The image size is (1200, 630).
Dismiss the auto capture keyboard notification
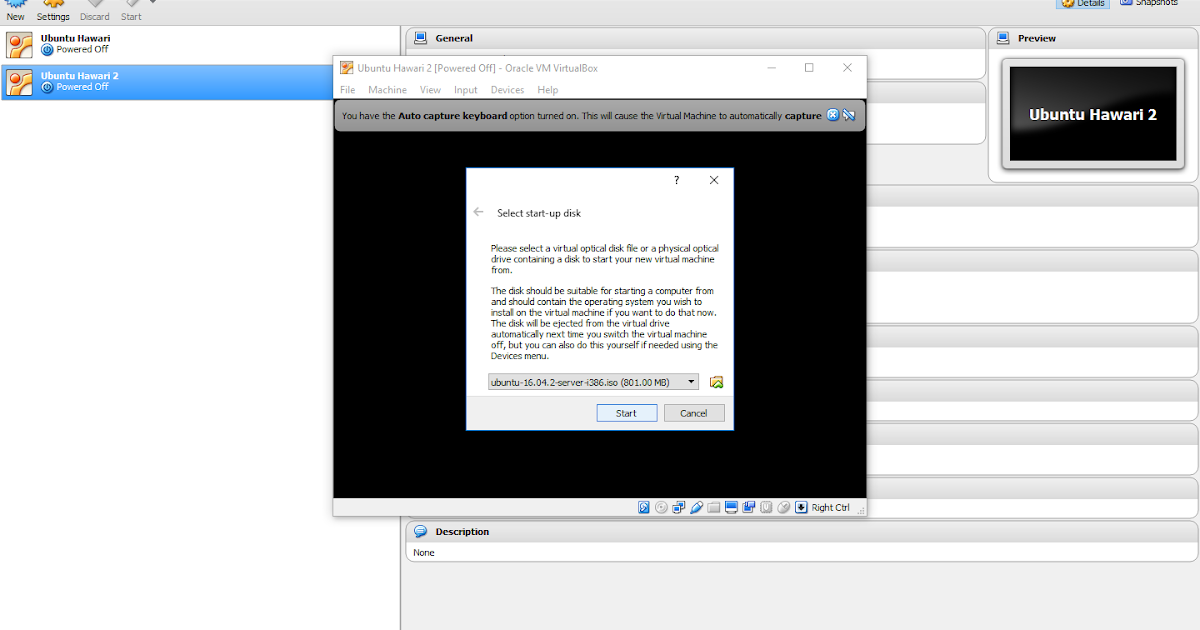pyautogui.click(x=832, y=116)
